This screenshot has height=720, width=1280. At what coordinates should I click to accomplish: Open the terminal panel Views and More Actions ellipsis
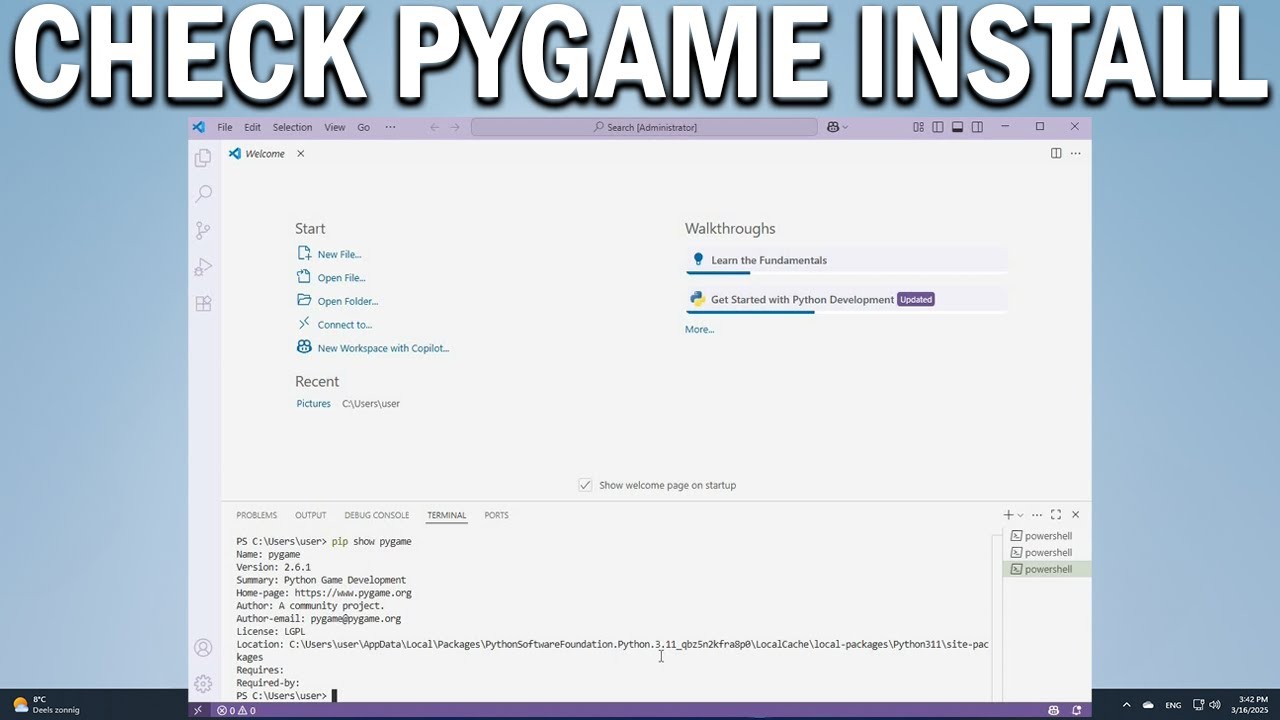(1037, 514)
